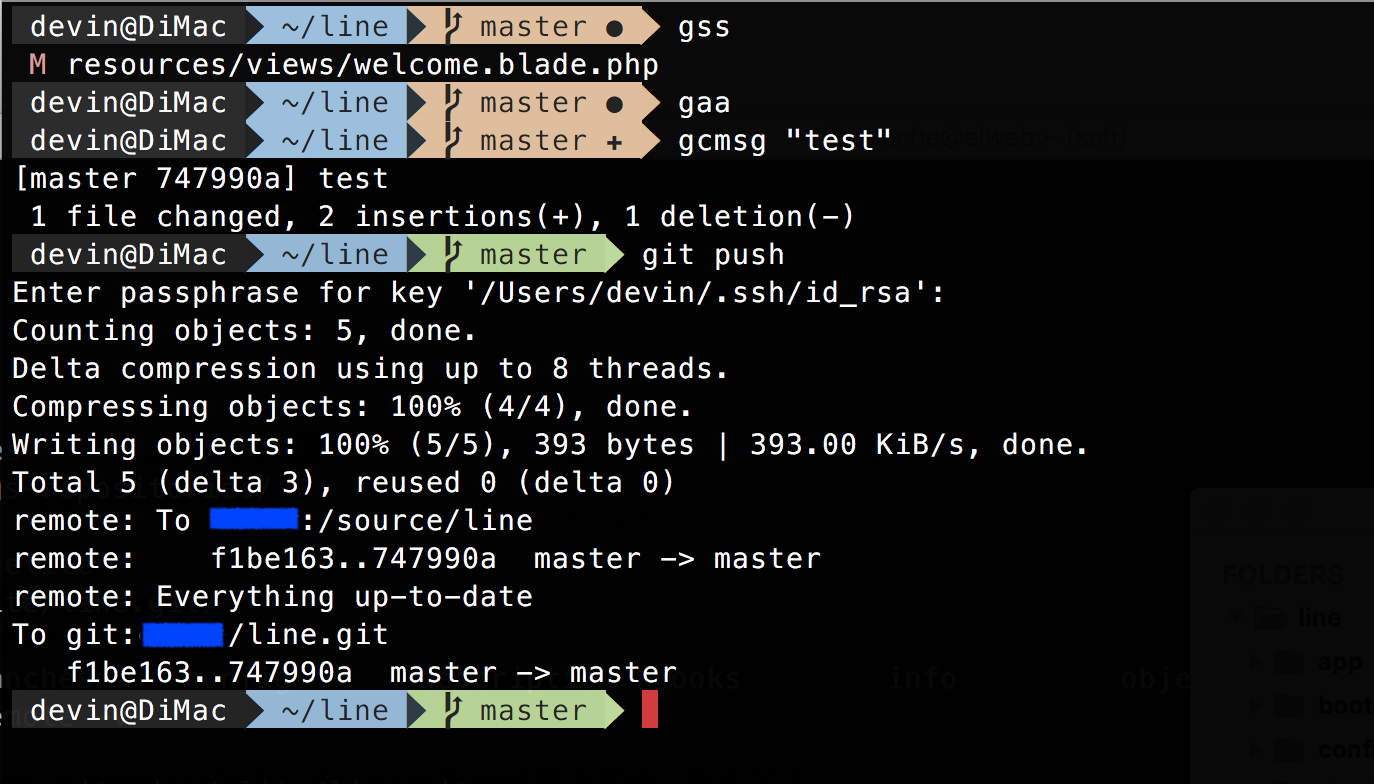1374x784 pixels.
Task: Expand the app folder in the background sidebar
Action: tap(1255, 662)
